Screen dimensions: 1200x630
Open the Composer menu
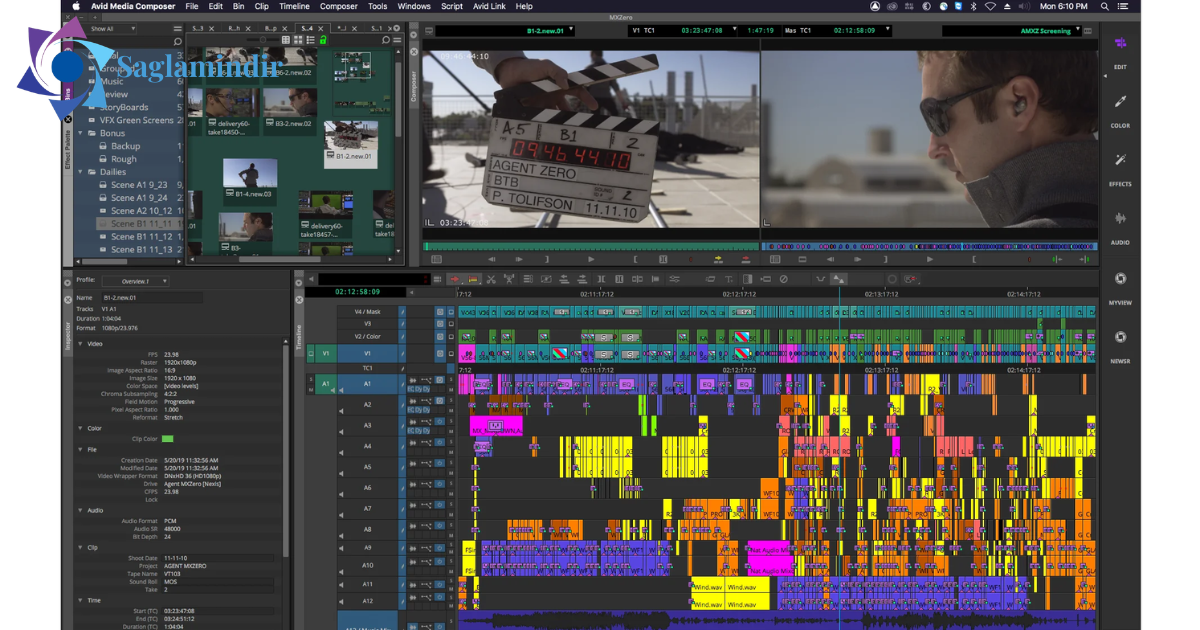point(339,6)
